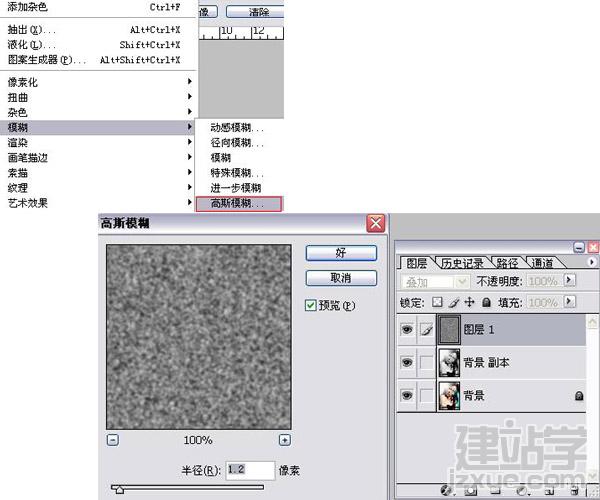
Task: Expand the 渲染 submenu arrow
Action: (189, 142)
